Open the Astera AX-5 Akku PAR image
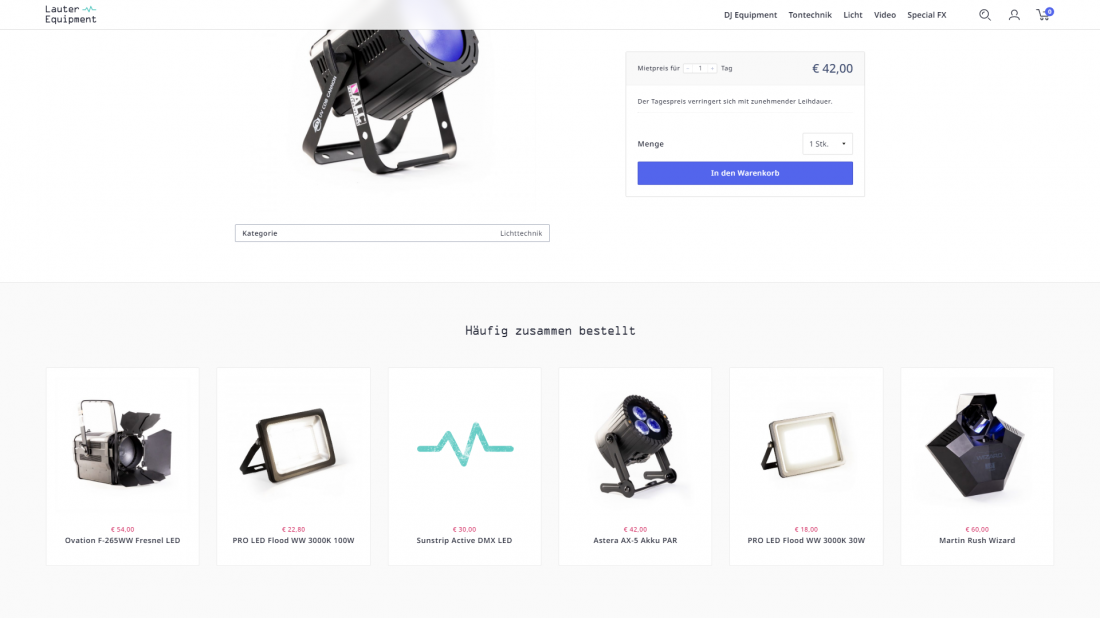The height and width of the screenshot is (618, 1100). point(635,446)
